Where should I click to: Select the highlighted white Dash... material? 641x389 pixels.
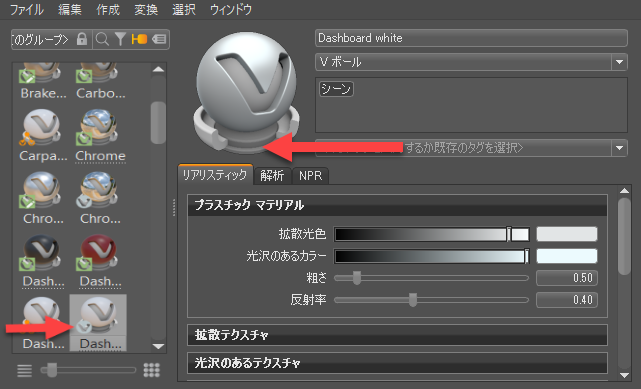point(98,323)
